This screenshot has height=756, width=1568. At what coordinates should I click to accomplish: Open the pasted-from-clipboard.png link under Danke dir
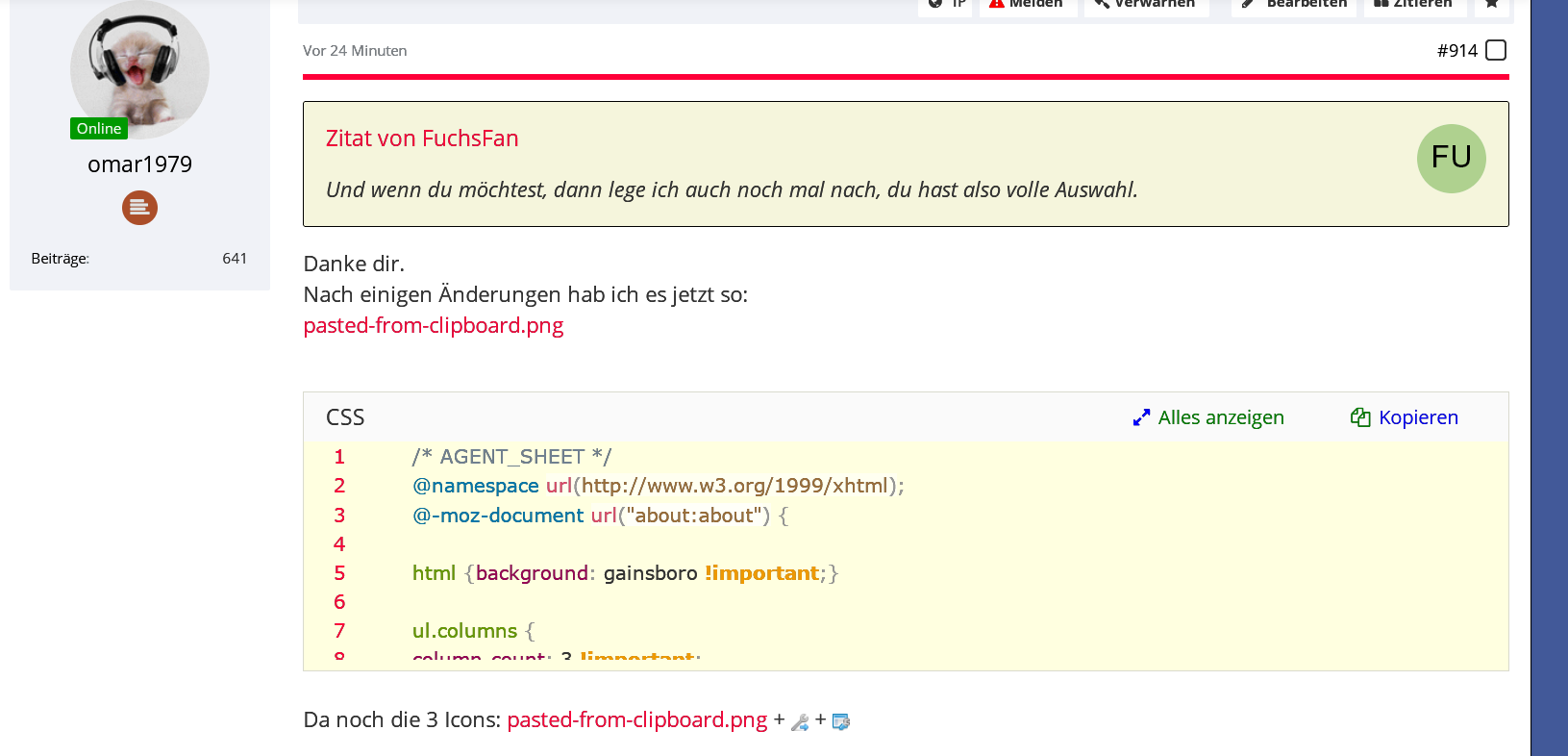coord(434,325)
